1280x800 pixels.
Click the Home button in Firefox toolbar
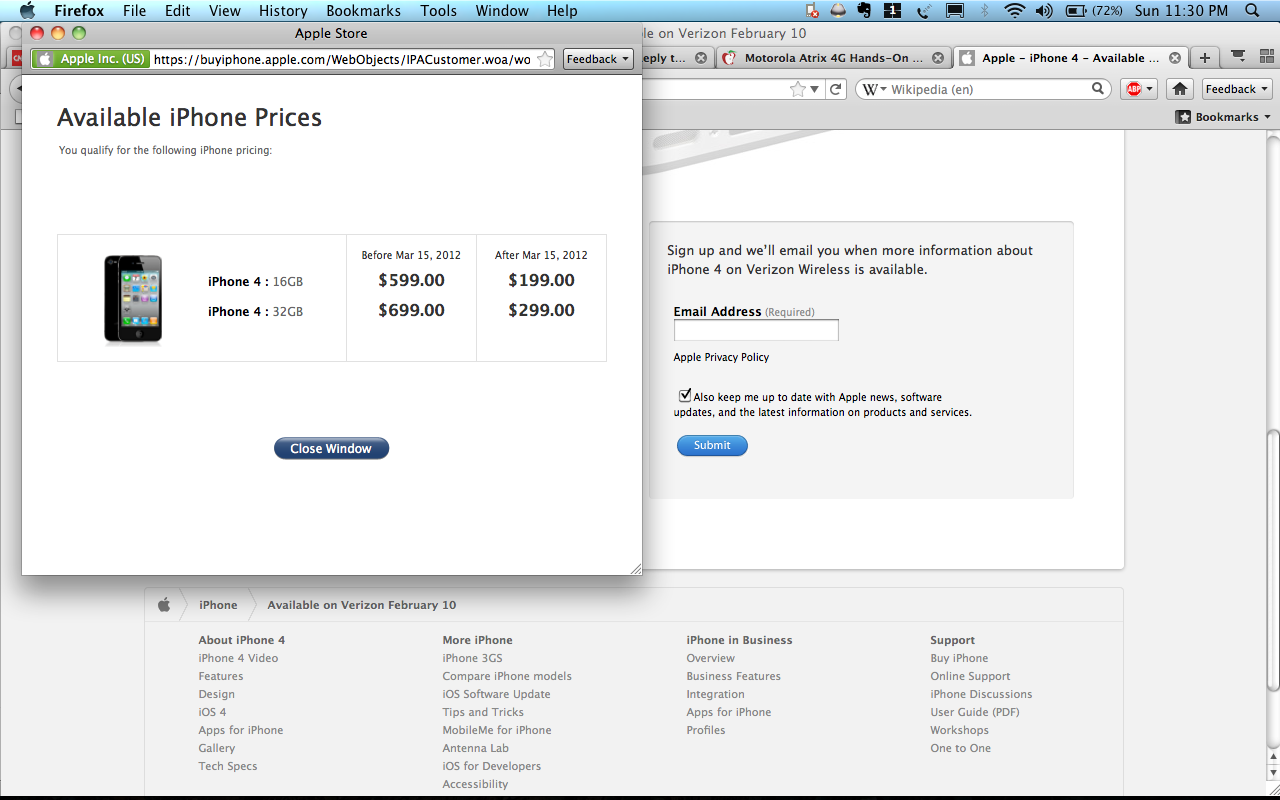pos(1180,89)
